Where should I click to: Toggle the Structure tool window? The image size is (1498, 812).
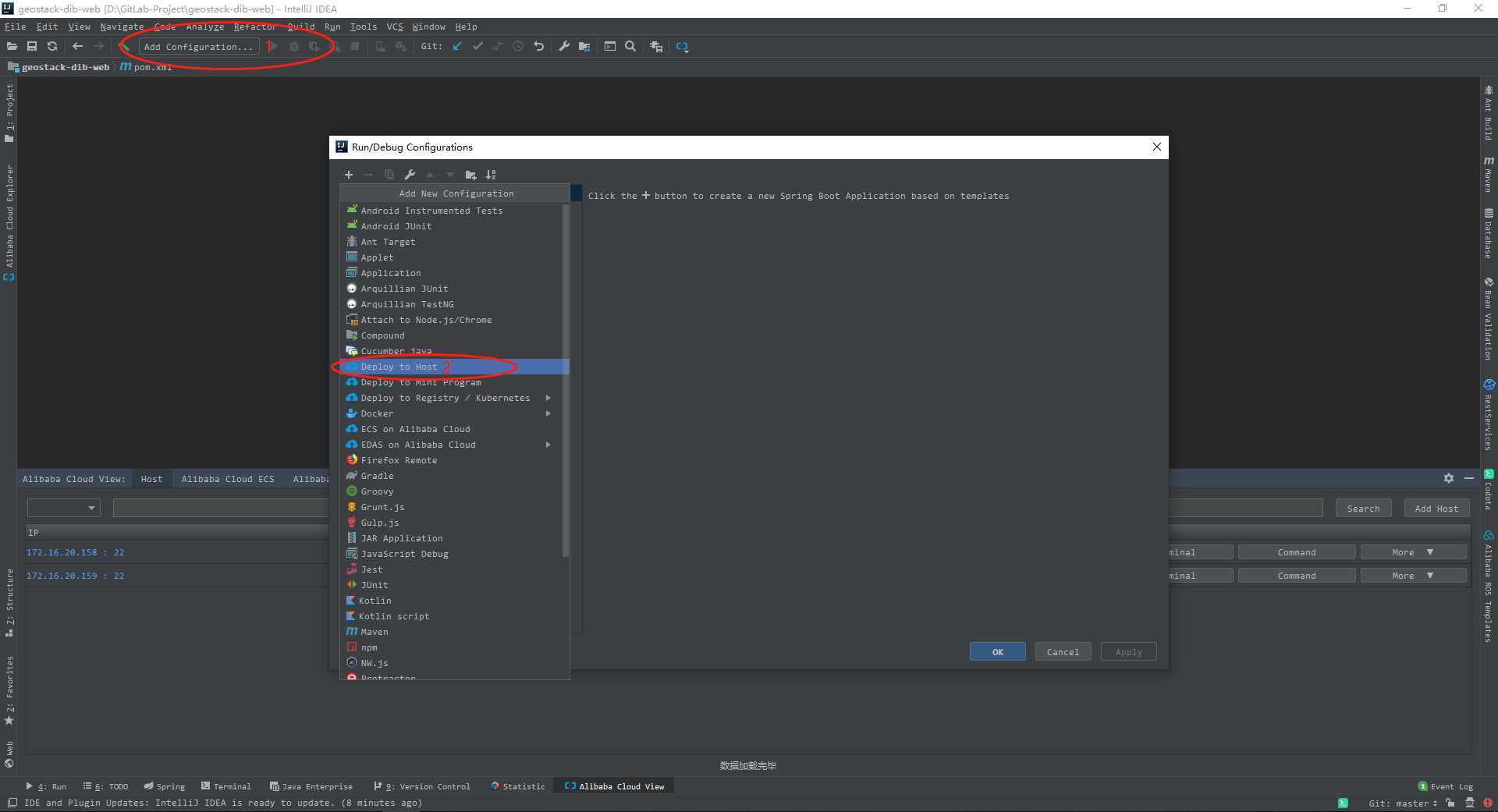coord(9,602)
